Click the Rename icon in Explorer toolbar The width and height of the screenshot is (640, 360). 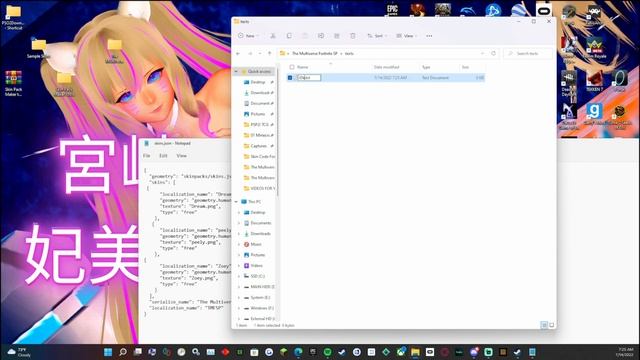[321, 36]
